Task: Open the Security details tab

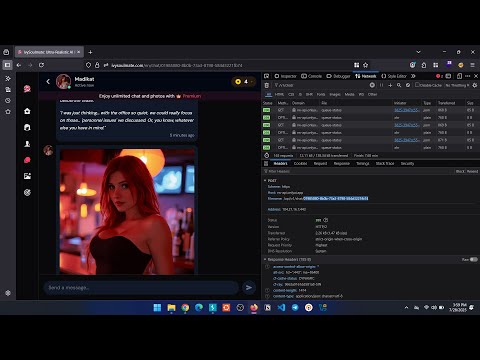Action: coord(407,163)
